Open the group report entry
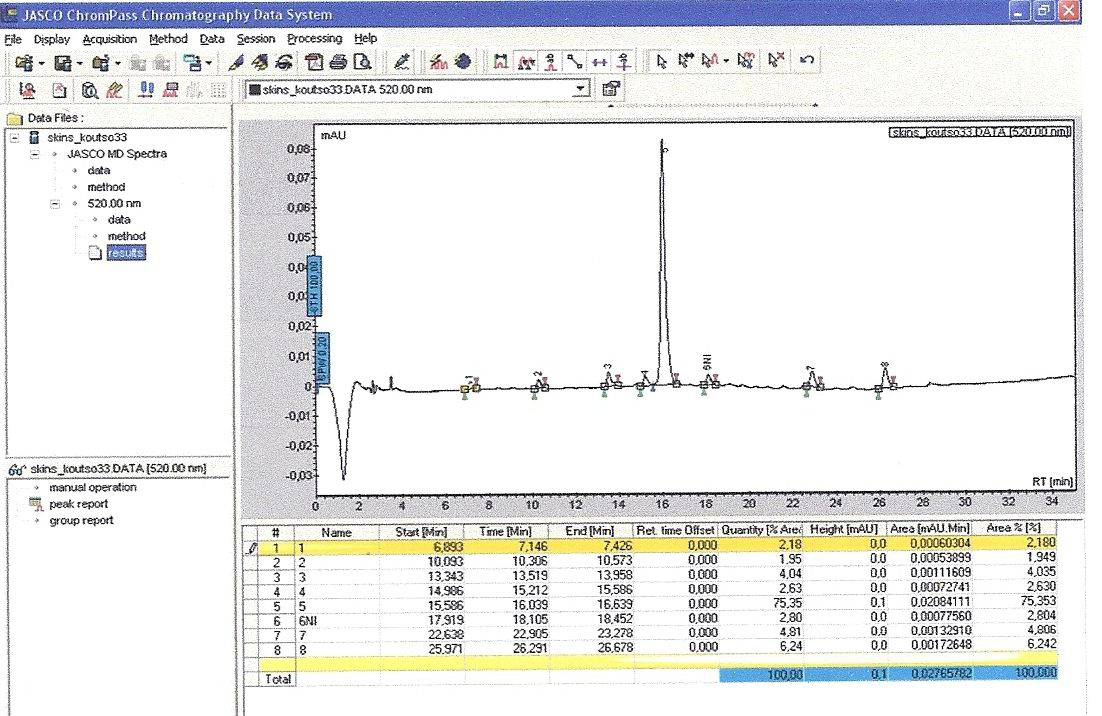Image resolution: width=1102 pixels, height=716 pixels. (x=81, y=521)
